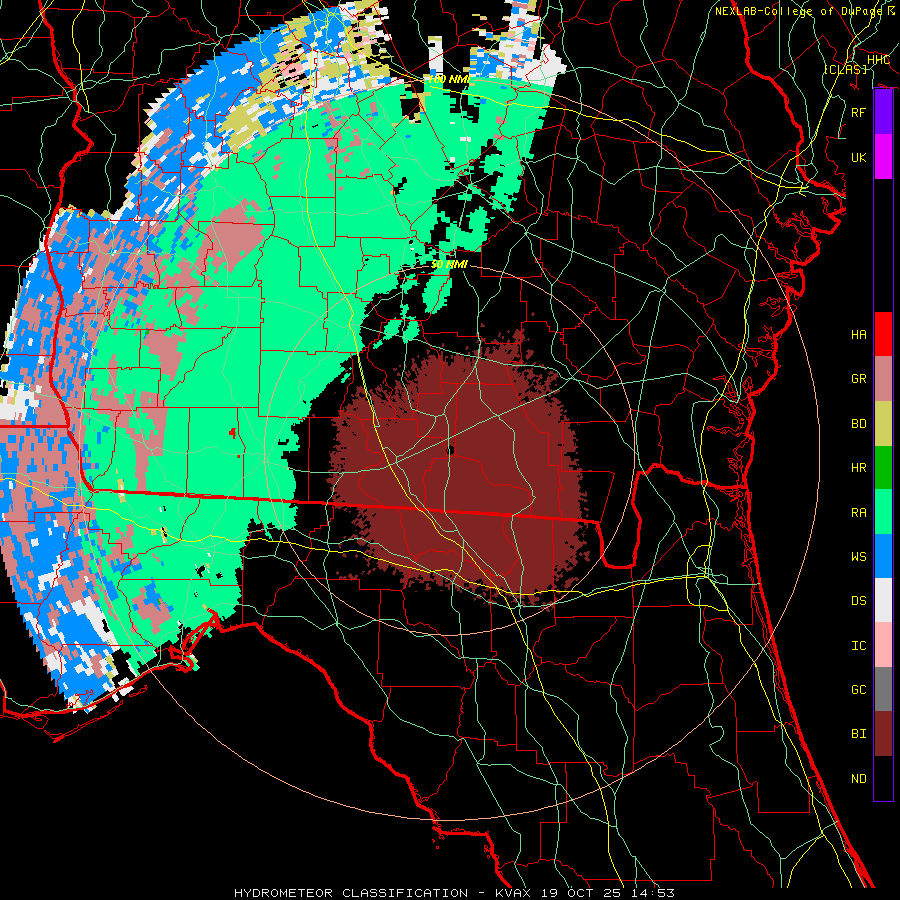Screen dimensions: 900x900
Task: Click the '14:53' timestamp text
Action: (x=654, y=893)
